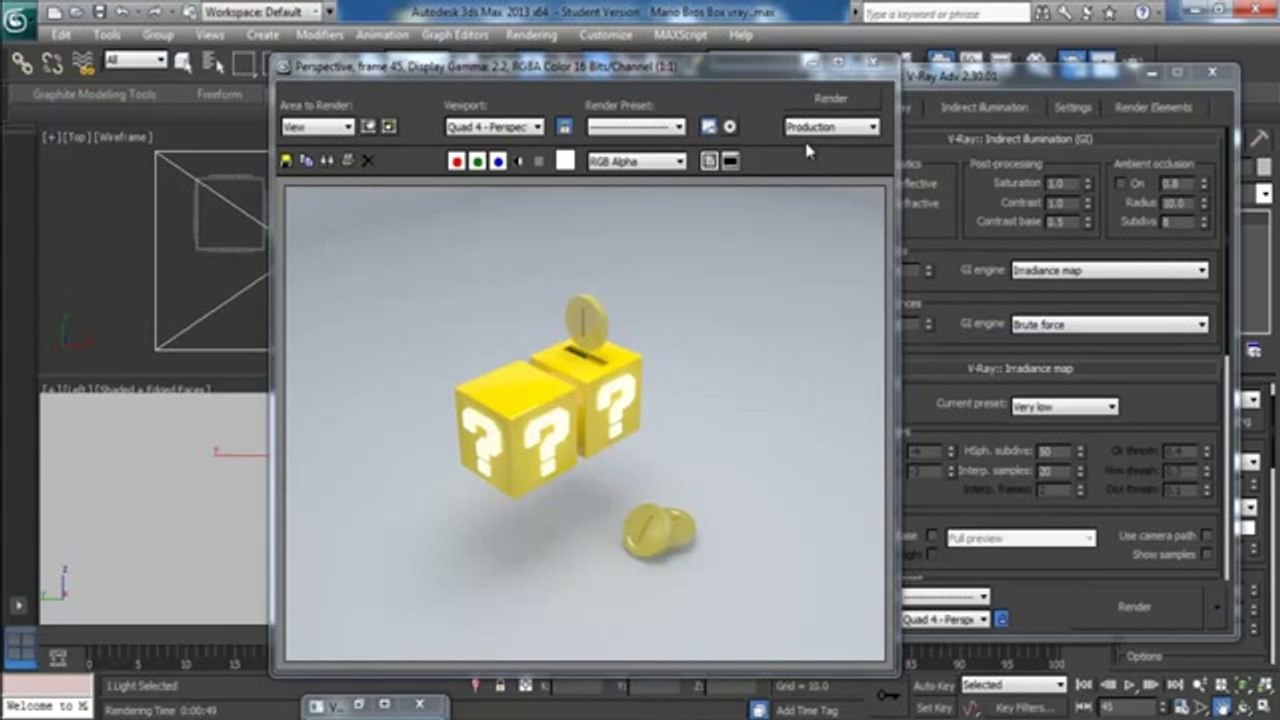Screen dimensions: 1280x720
Task: Click the Play Animation button
Action: pyautogui.click(x=1129, y=685)
